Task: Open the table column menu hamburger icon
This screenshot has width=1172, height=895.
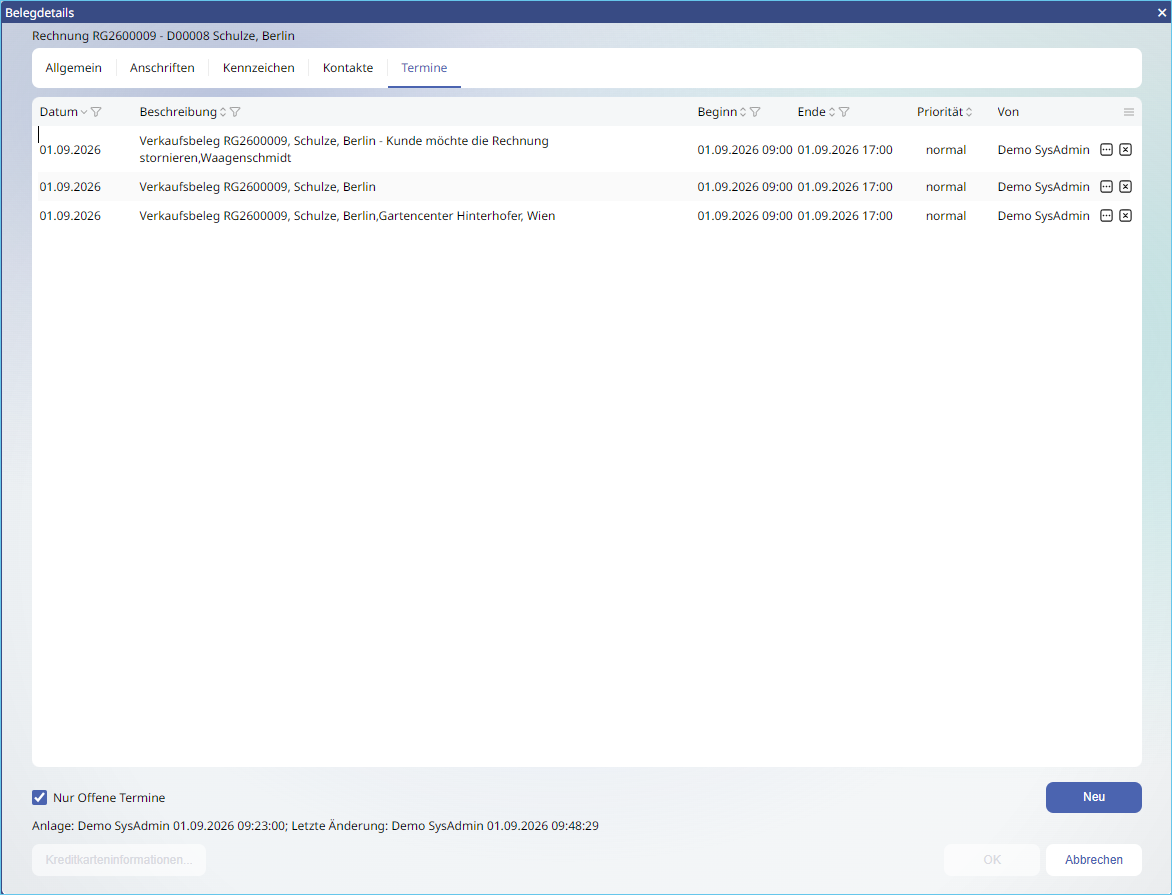Action: [x=1129, y=112]
